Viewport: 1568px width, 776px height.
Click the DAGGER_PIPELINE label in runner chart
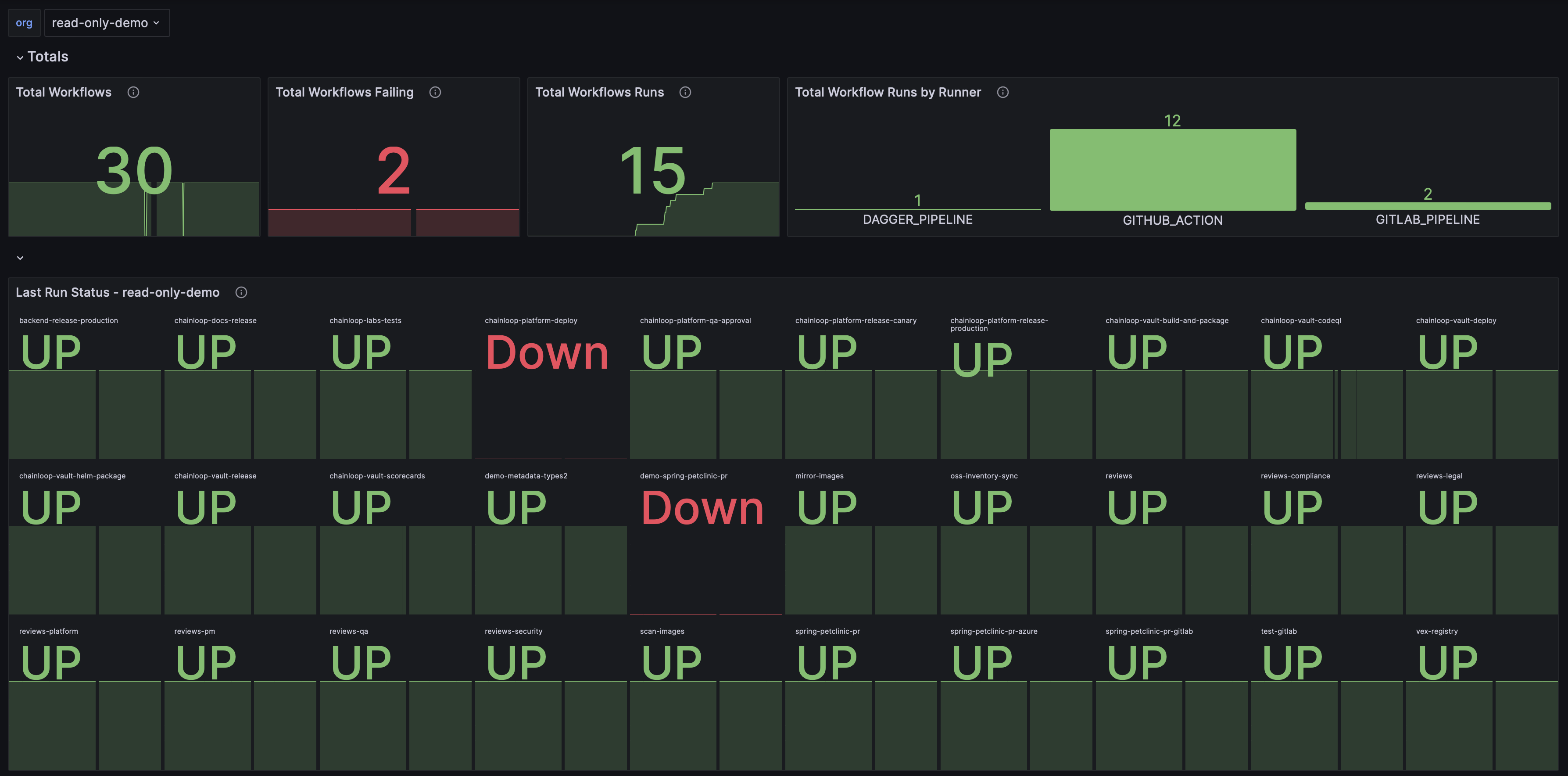coord(917,219)
